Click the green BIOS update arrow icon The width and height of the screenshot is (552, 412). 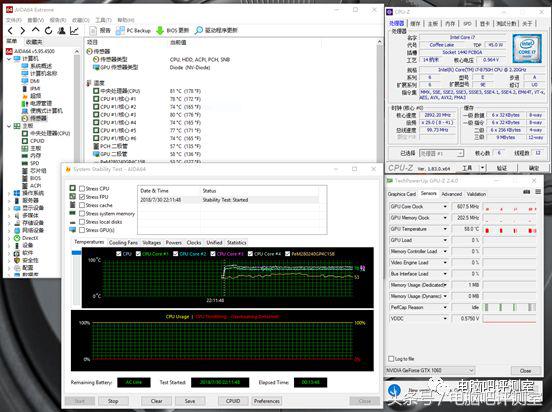click(160, 31)
